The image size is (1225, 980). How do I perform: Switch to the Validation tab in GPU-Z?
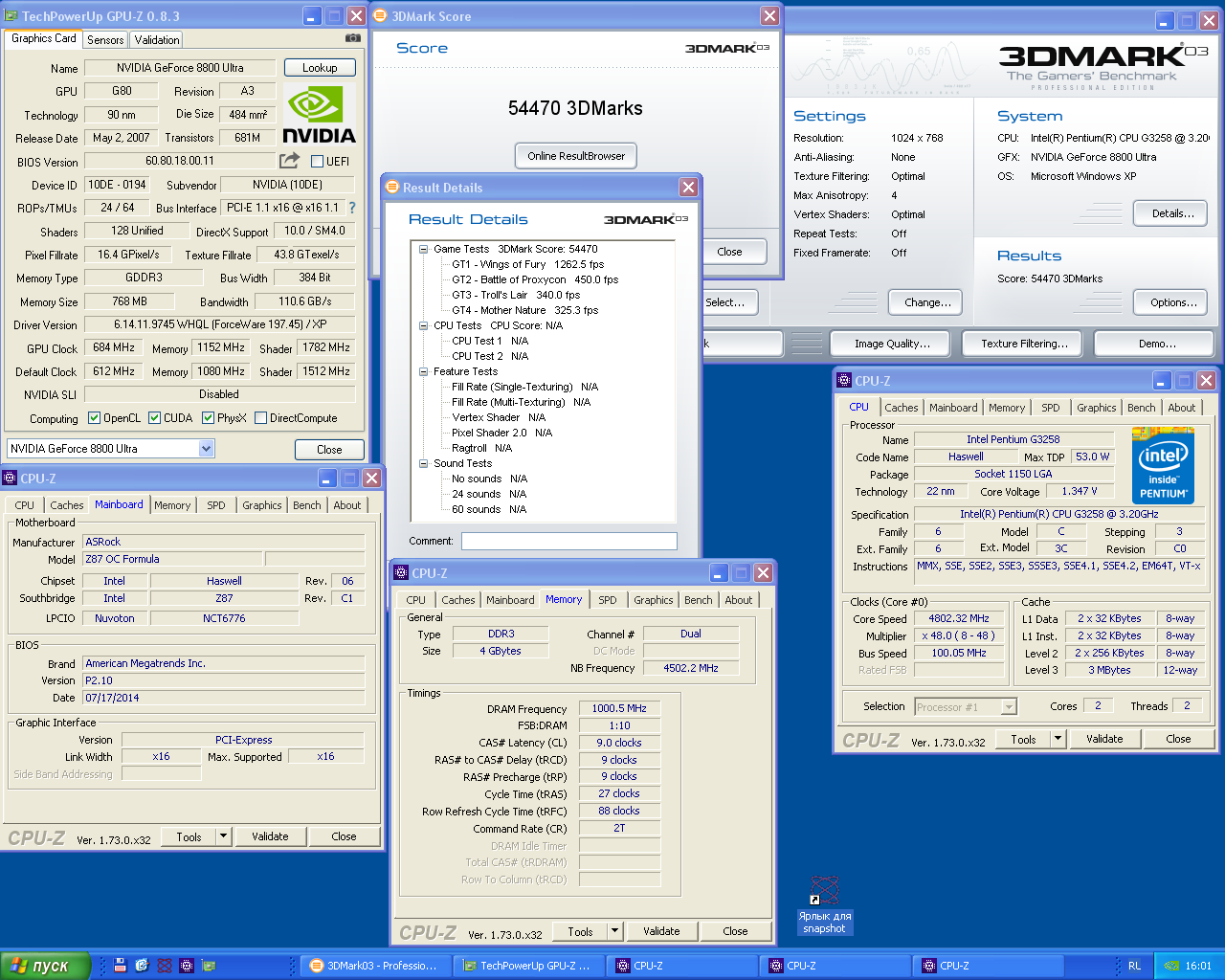point(156,40)
